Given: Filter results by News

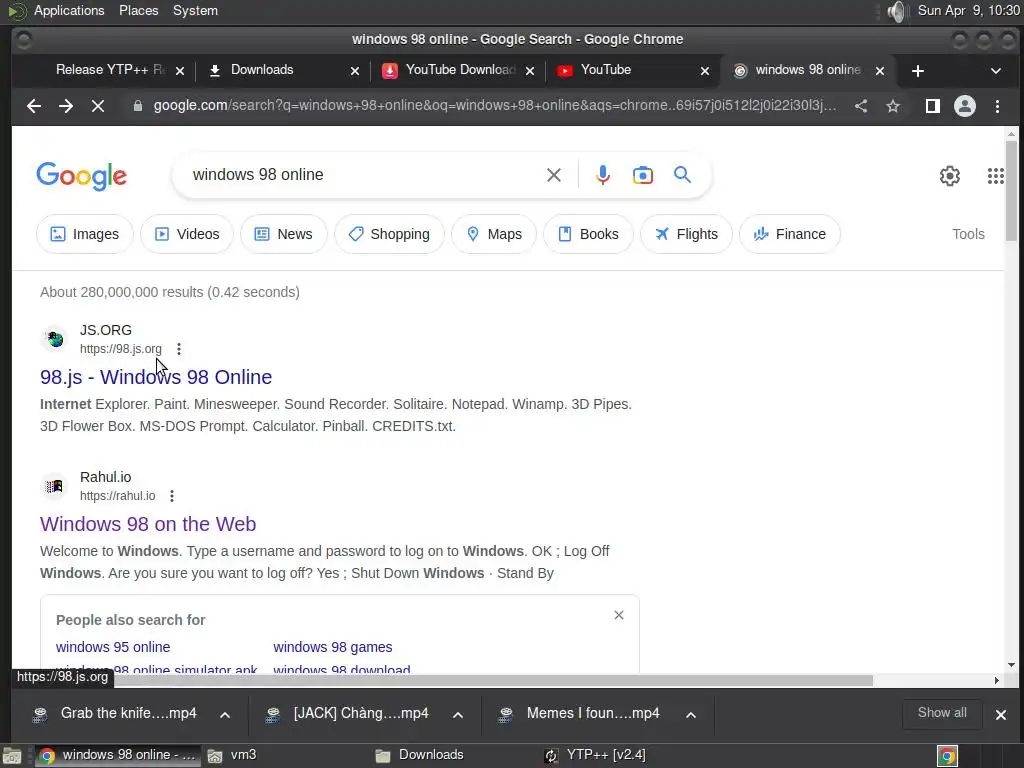Looking at the screenshot, I should 283,234.
